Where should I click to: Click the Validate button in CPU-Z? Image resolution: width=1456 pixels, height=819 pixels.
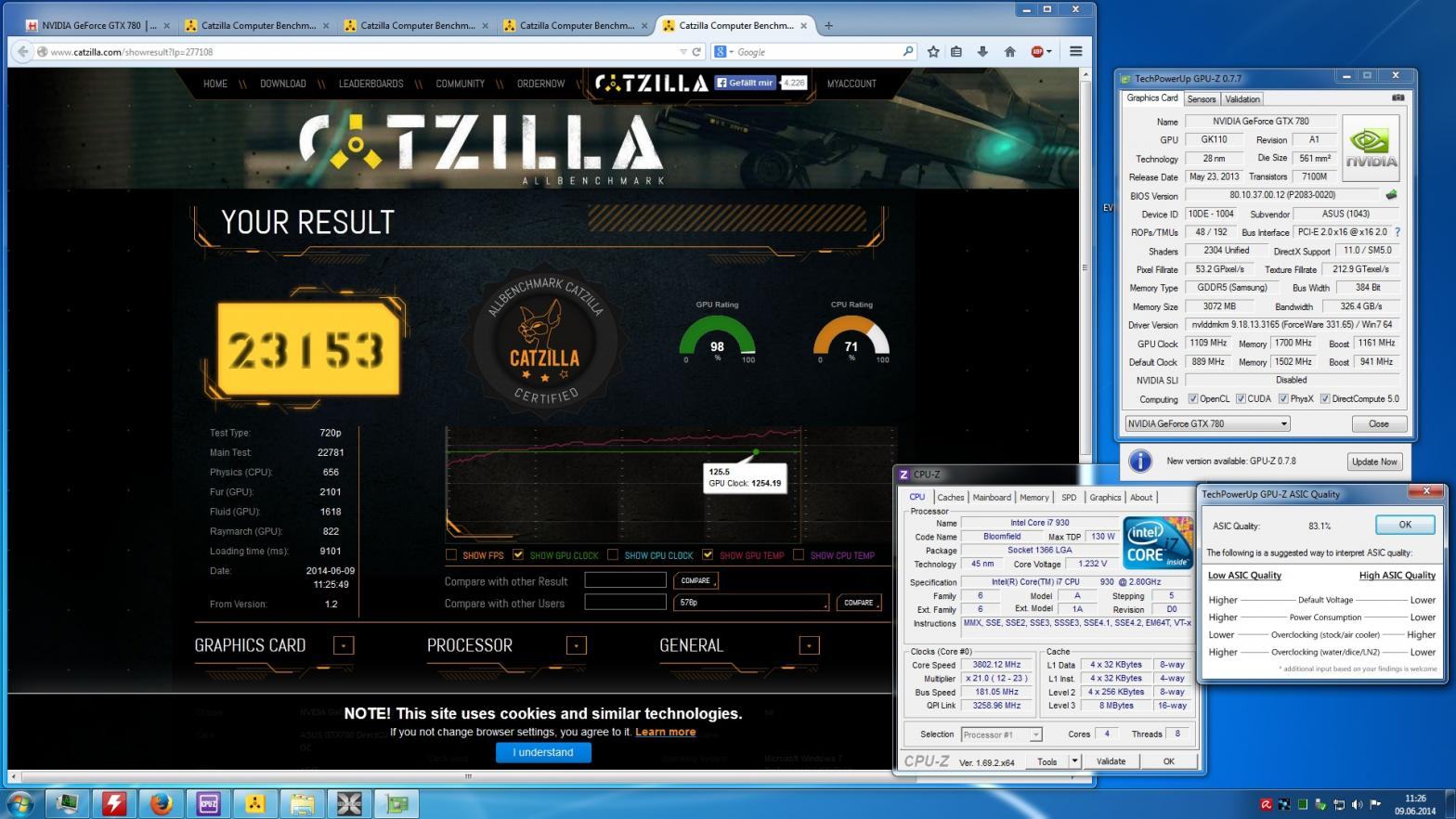point(1111,761)
